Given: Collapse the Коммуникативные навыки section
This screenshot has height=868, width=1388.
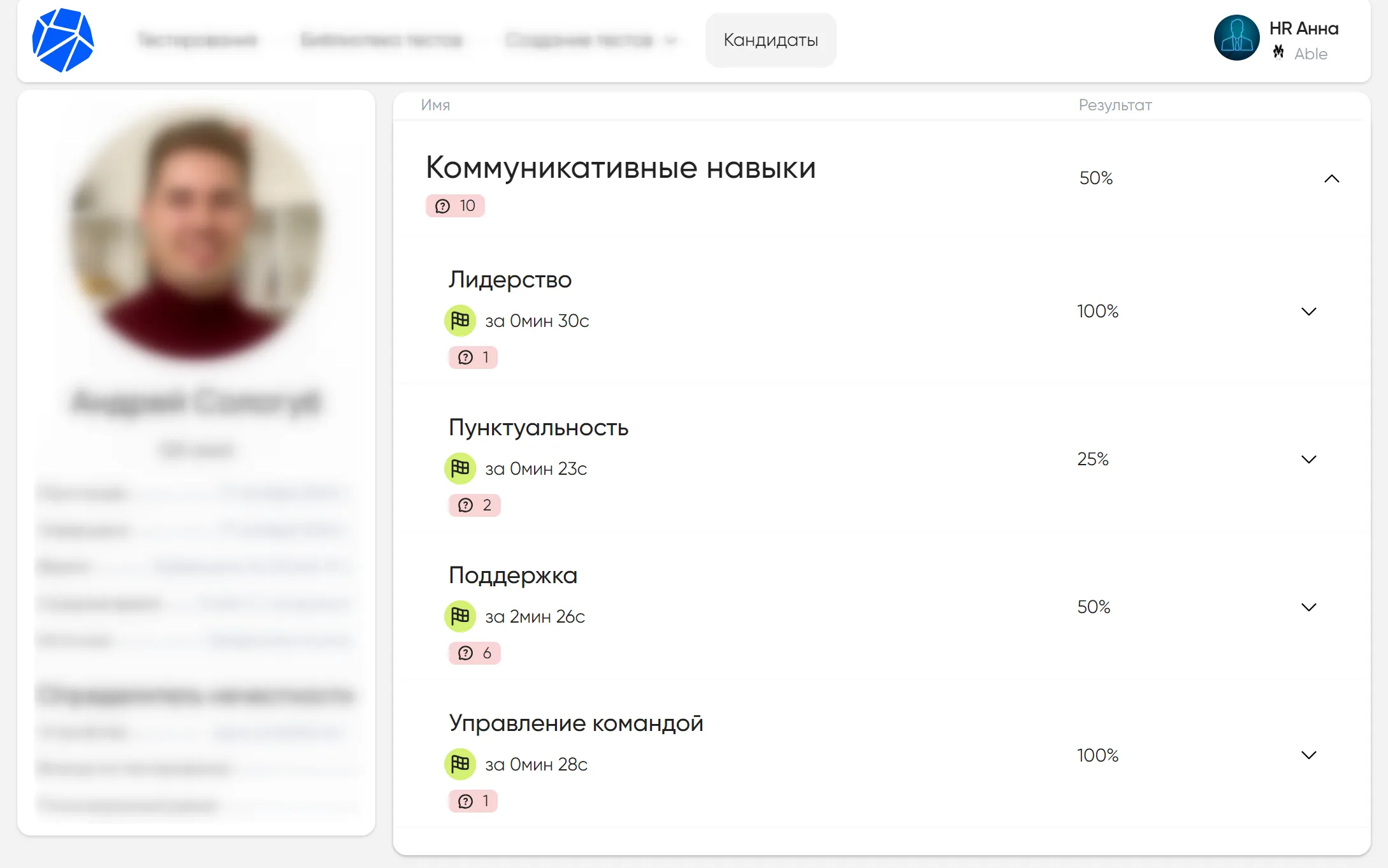Looking at the screenshot, I should (x=1332, y=179).
